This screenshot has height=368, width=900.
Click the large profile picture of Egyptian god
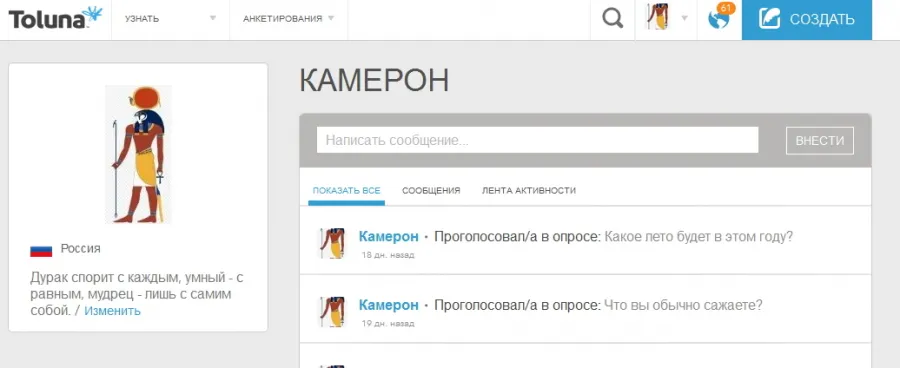click(138, 154)
